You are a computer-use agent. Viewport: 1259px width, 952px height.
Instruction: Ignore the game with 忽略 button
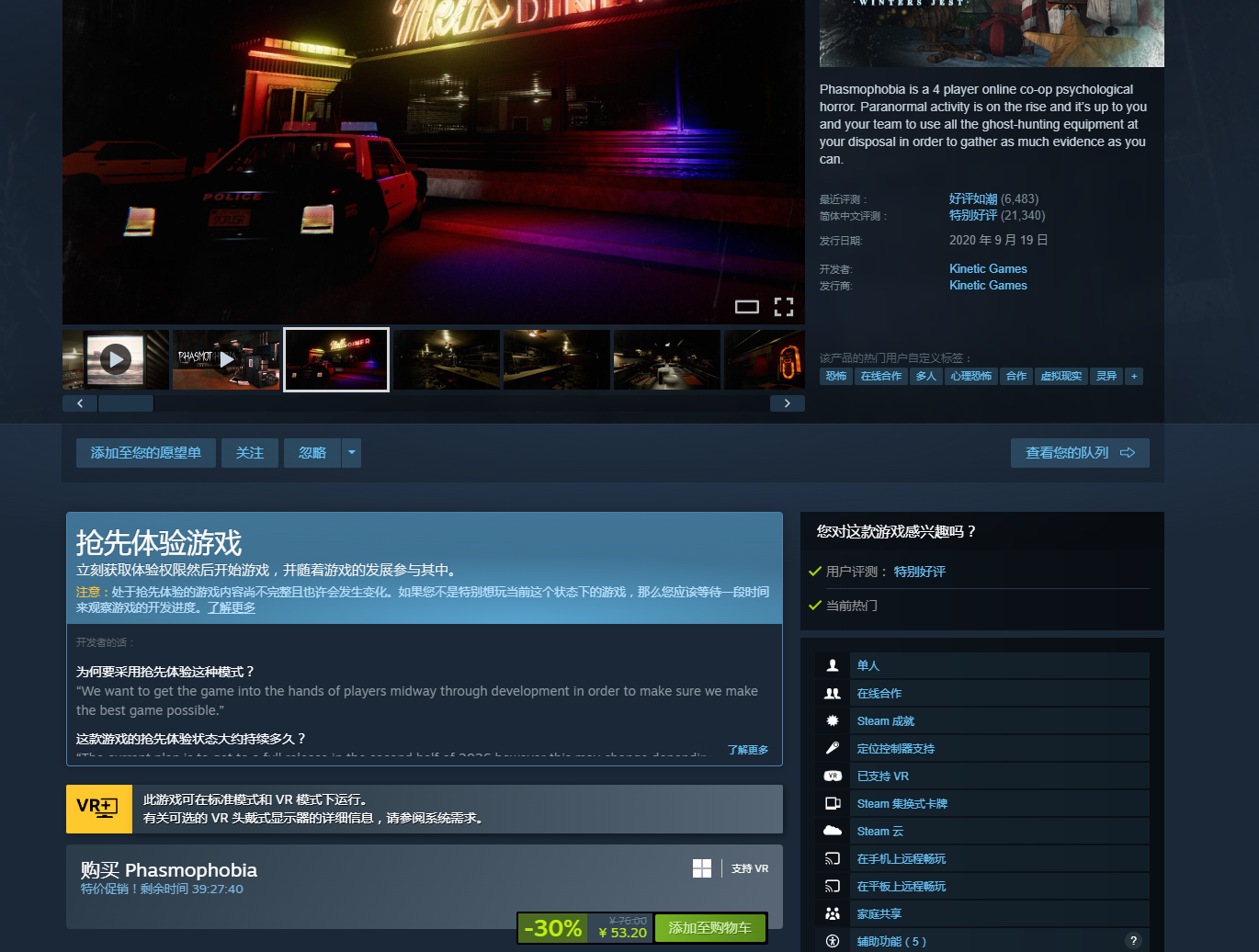tap(312, 453)
